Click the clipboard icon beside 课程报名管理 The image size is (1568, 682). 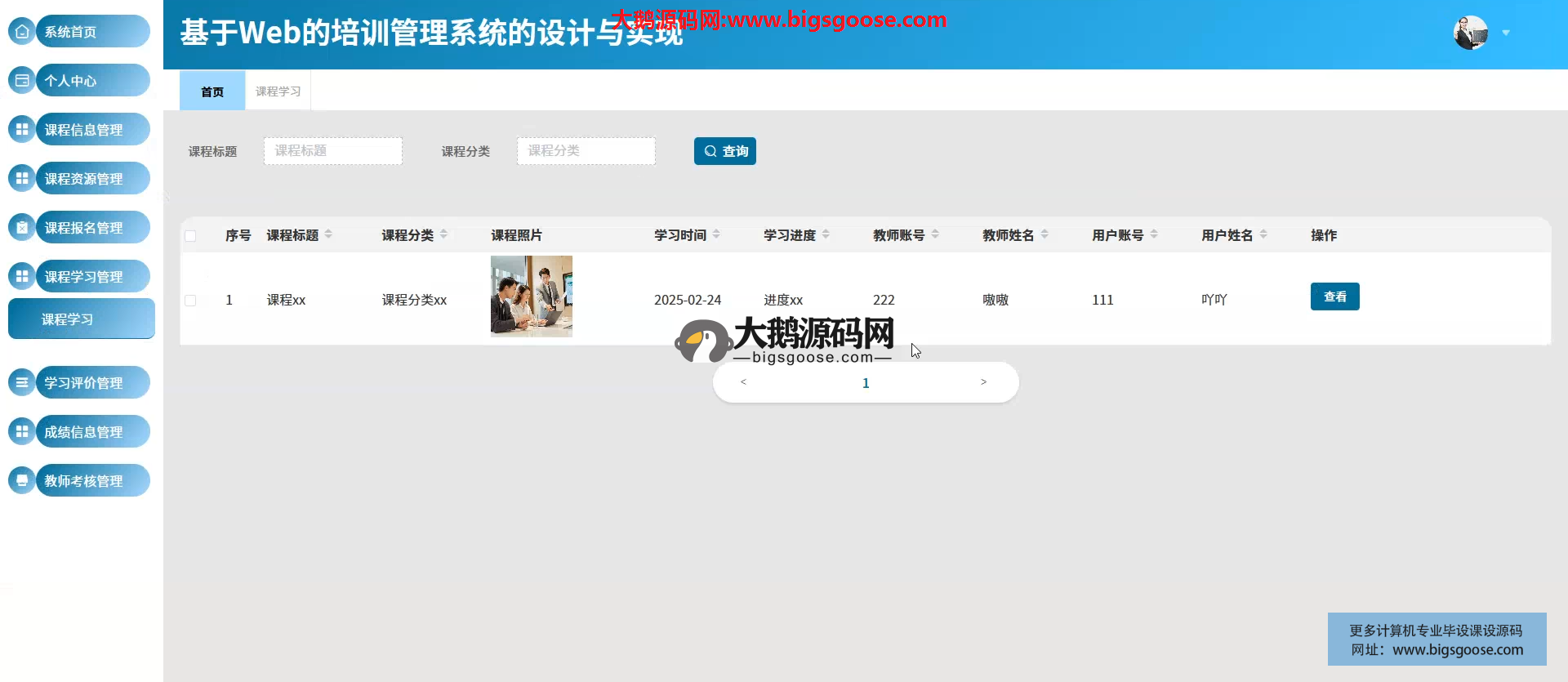coord(22,228)
